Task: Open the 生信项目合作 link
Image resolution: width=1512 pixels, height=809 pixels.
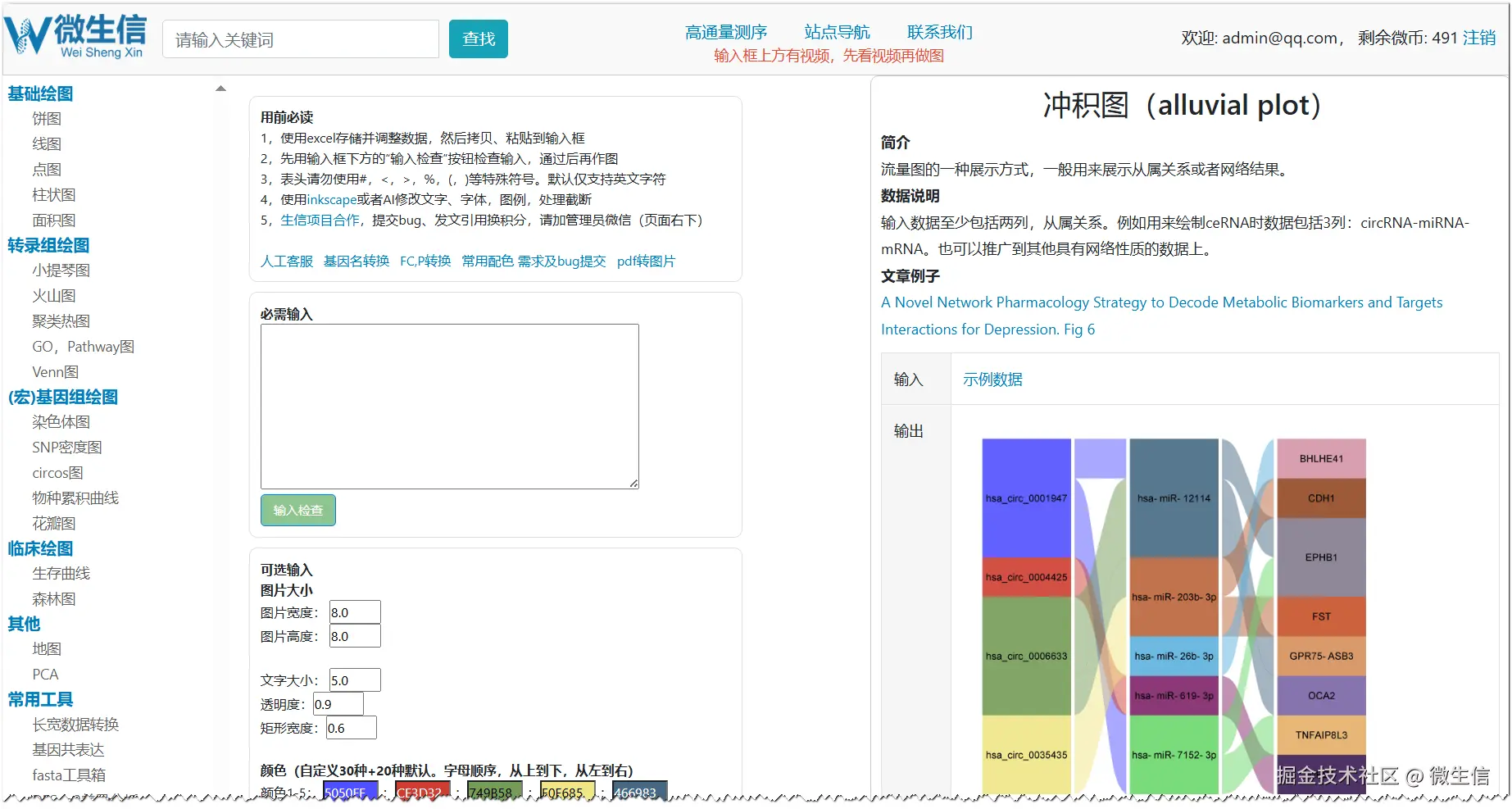Action: tap(320, 220)
